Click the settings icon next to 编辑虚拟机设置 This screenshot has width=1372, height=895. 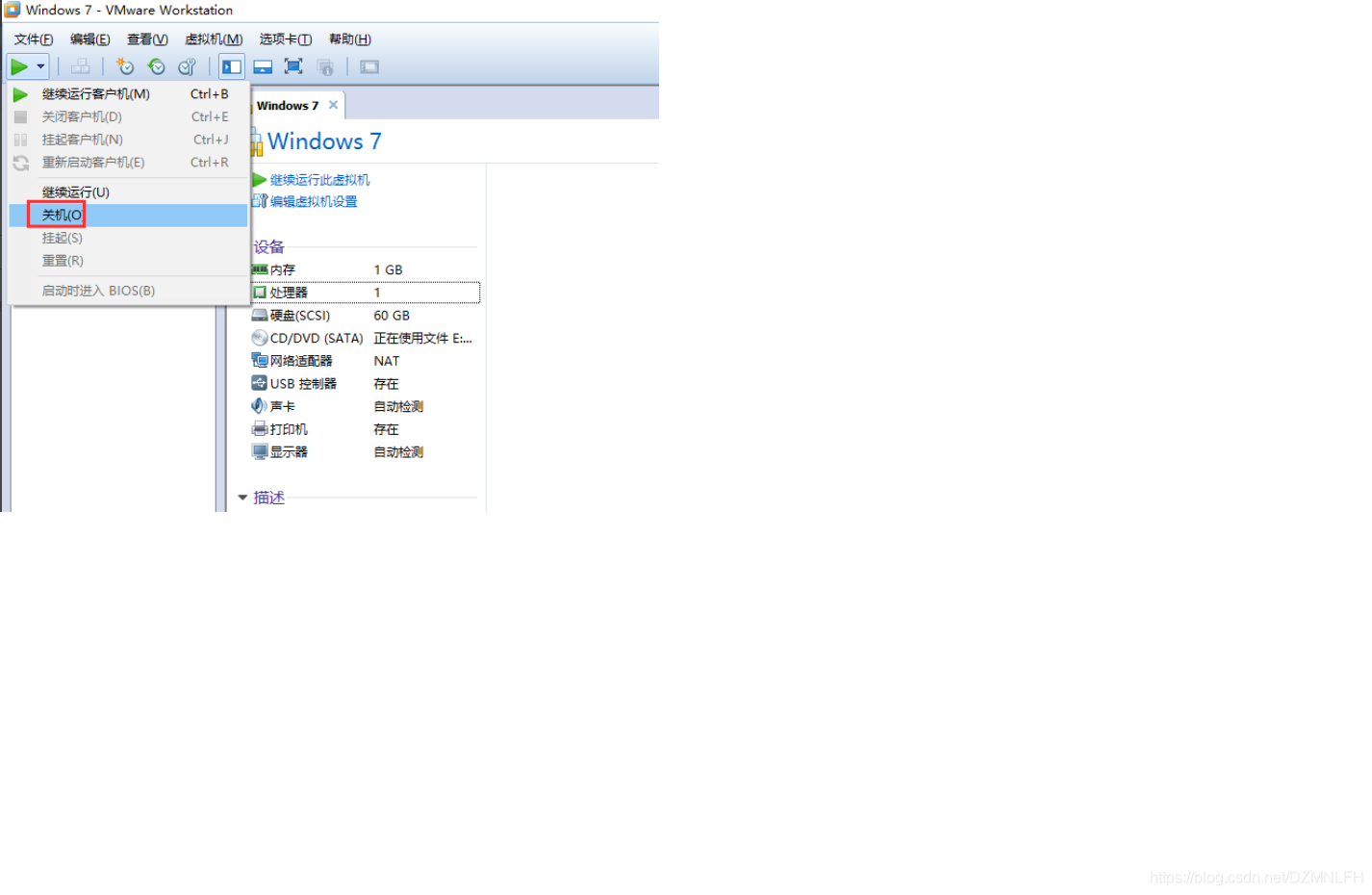click(x=259, y=201)
